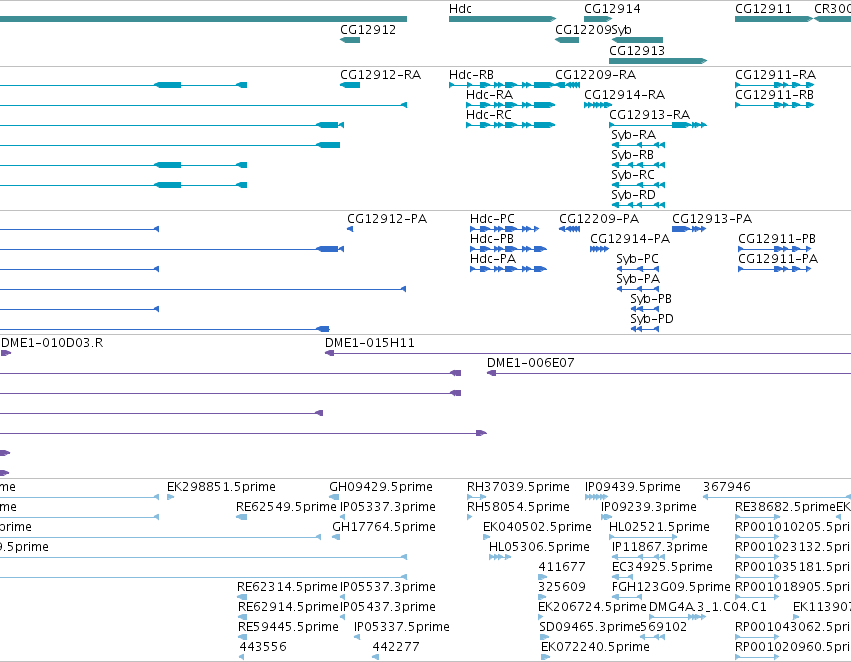This screenshot has height=662, width=851.
Task: Select the EK298851.5prime EST label
Action: (x=221, y=487)
